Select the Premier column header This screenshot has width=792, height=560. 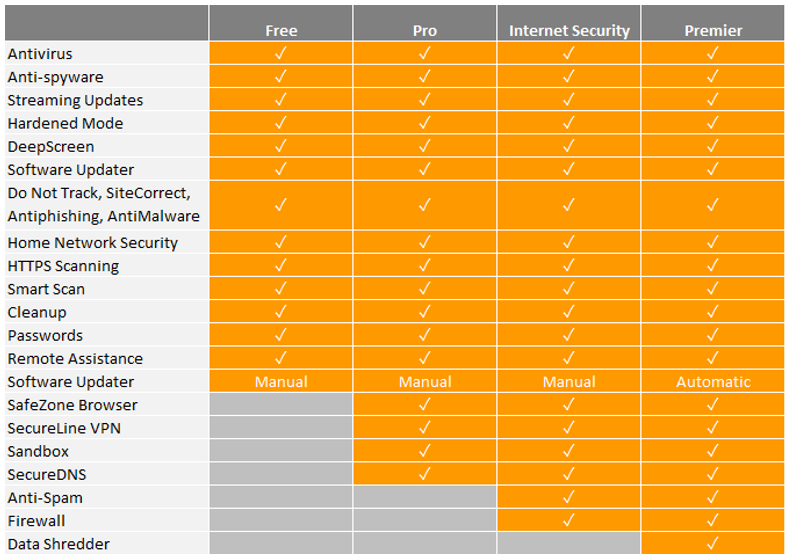pos(713,23)
